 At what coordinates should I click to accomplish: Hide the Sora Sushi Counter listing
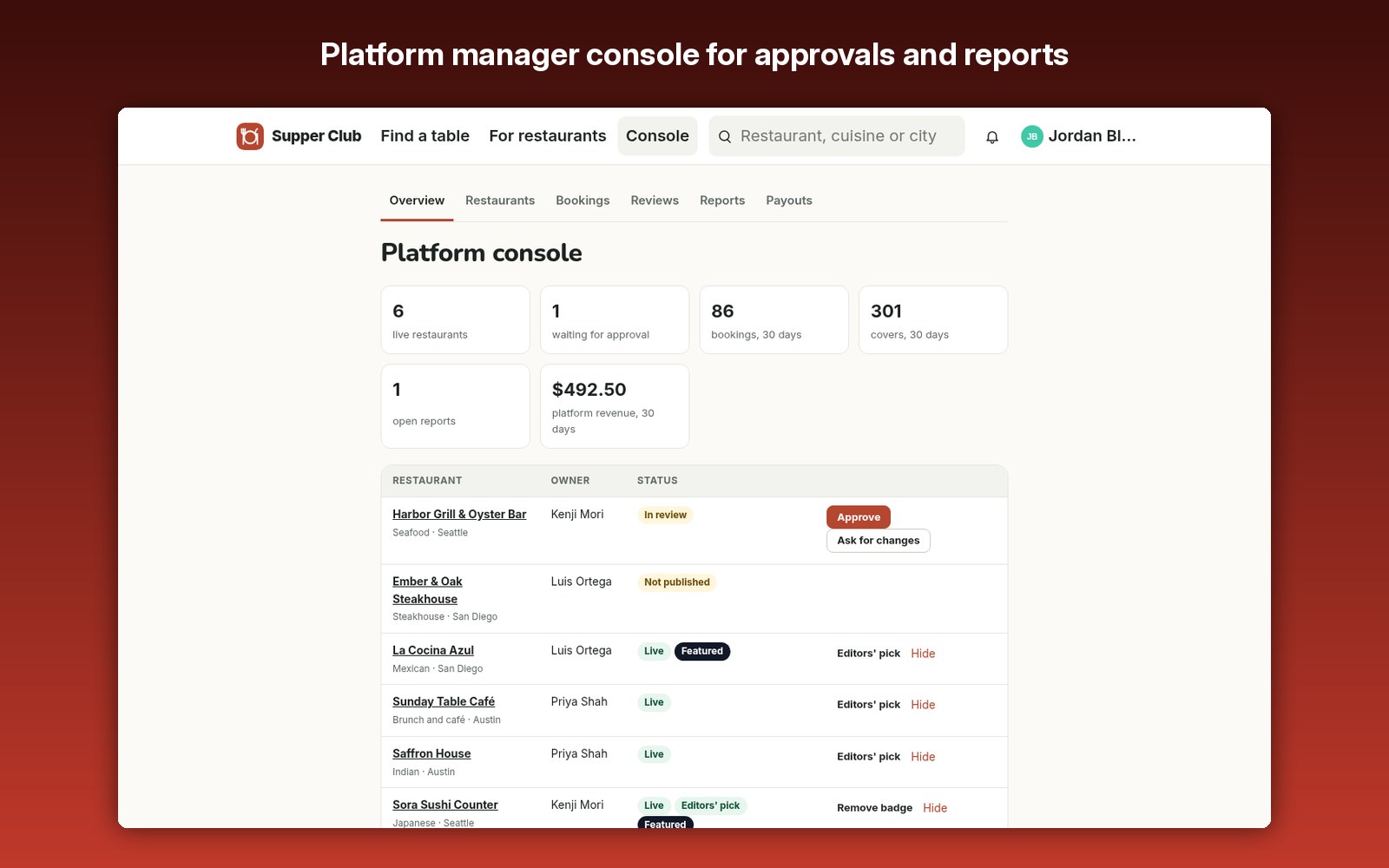coord(935,808)
